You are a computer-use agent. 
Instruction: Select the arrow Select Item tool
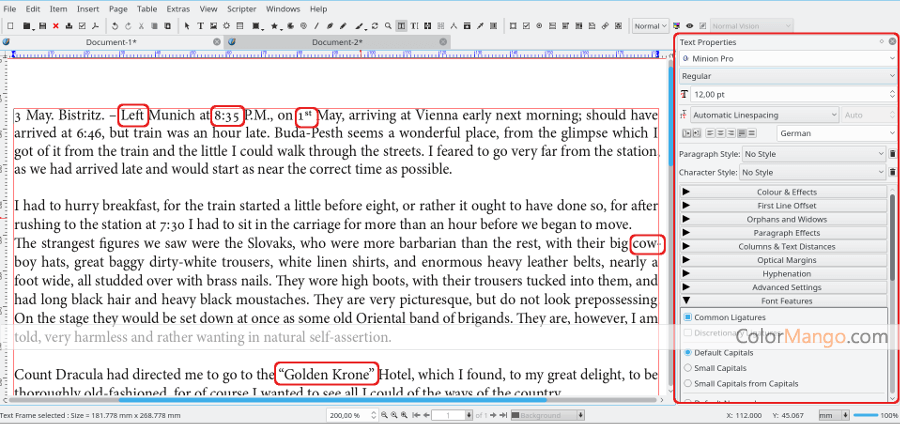pos(186,25)
